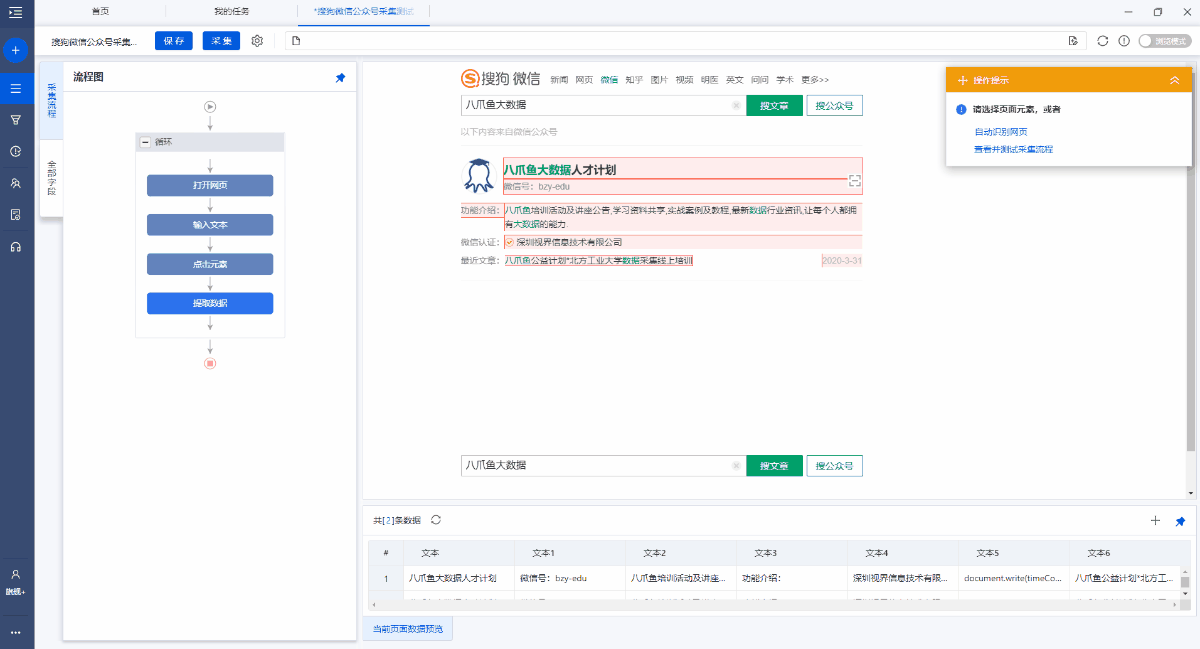Switch to the 首页 tab
The width and height of the screenshot is (1200, 649).
click(x=100, y=11)
